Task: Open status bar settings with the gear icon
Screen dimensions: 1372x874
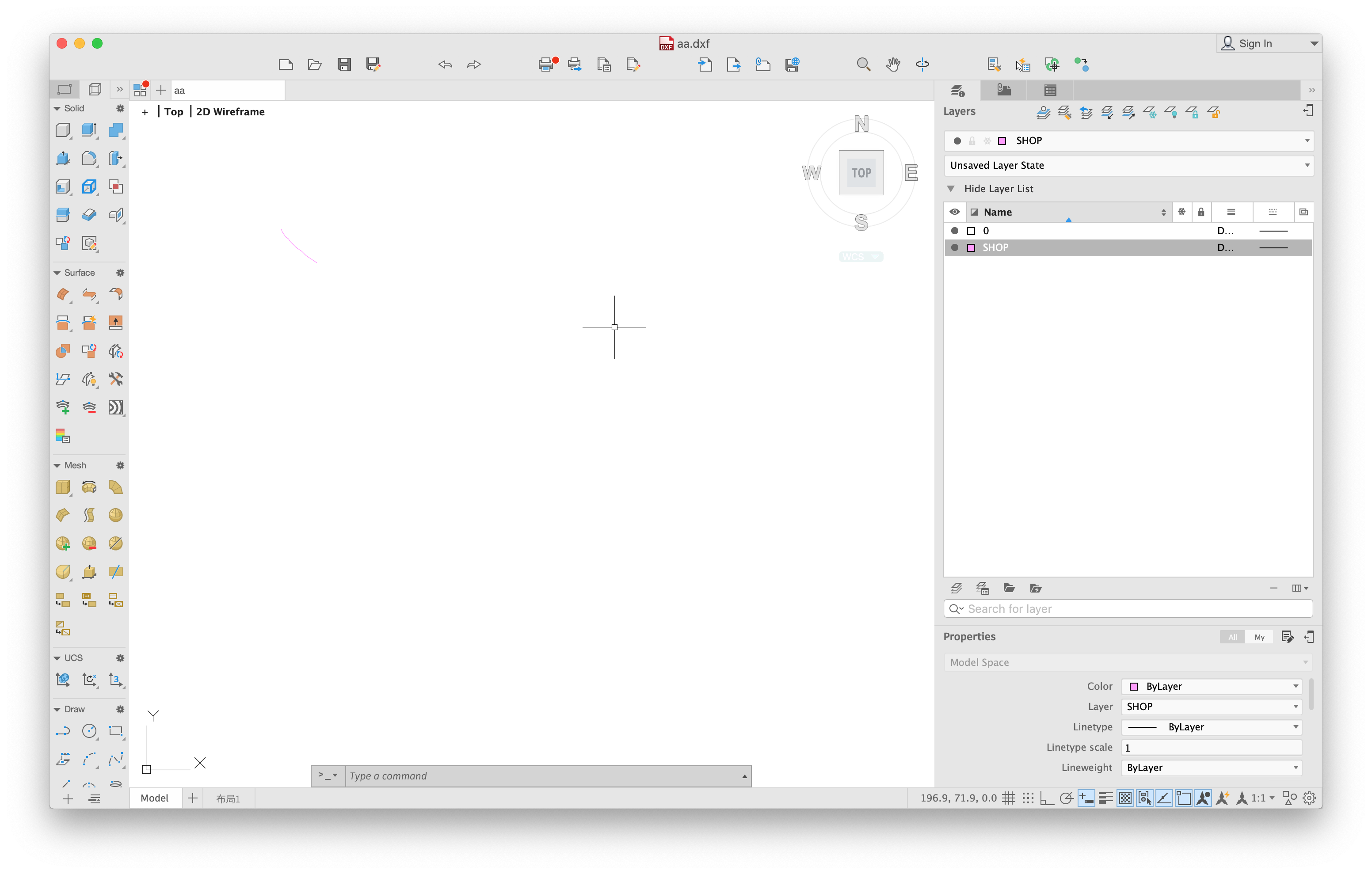Action: coord(1309,798)
